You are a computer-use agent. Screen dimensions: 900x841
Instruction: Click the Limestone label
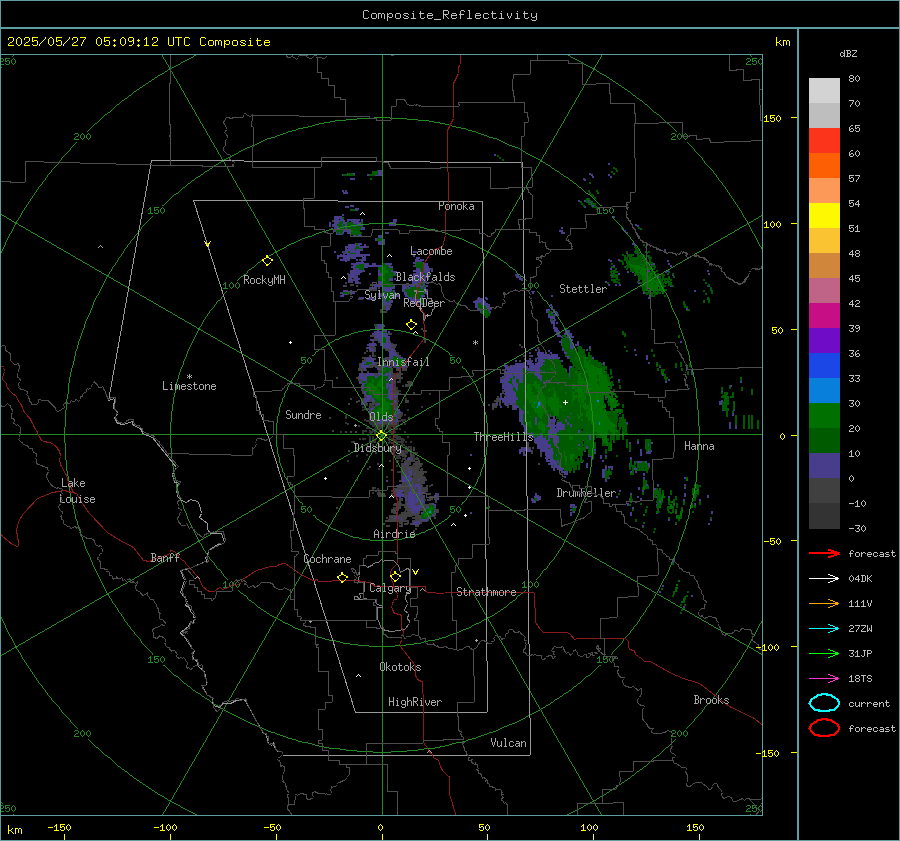pos(189,386)
